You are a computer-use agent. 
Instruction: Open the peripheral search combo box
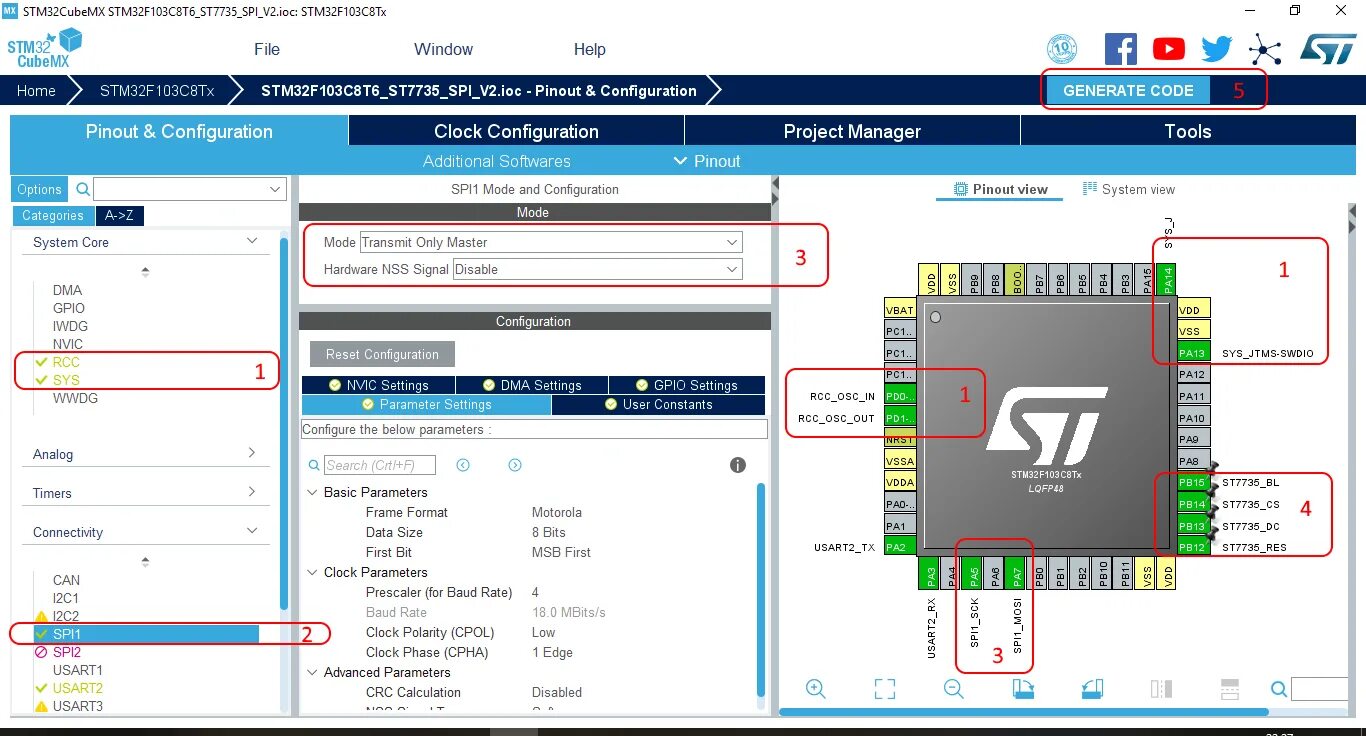190,189
